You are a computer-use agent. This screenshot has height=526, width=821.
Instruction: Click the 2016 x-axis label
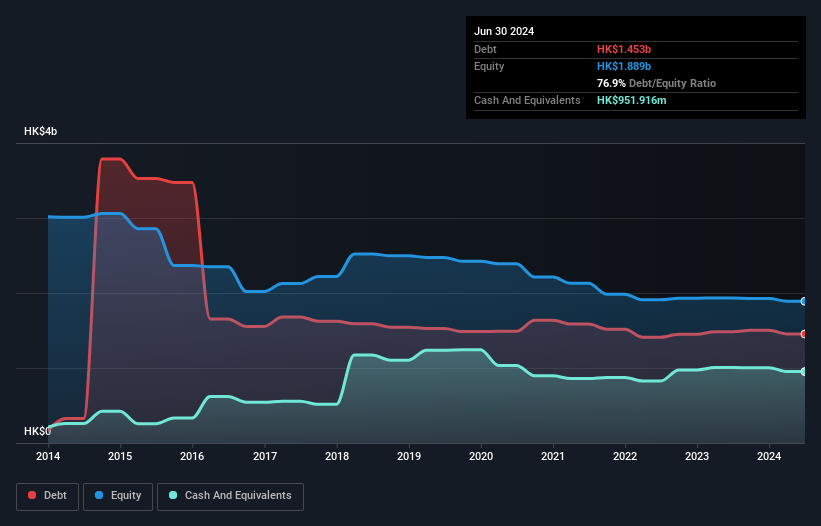tap(192, 456)
